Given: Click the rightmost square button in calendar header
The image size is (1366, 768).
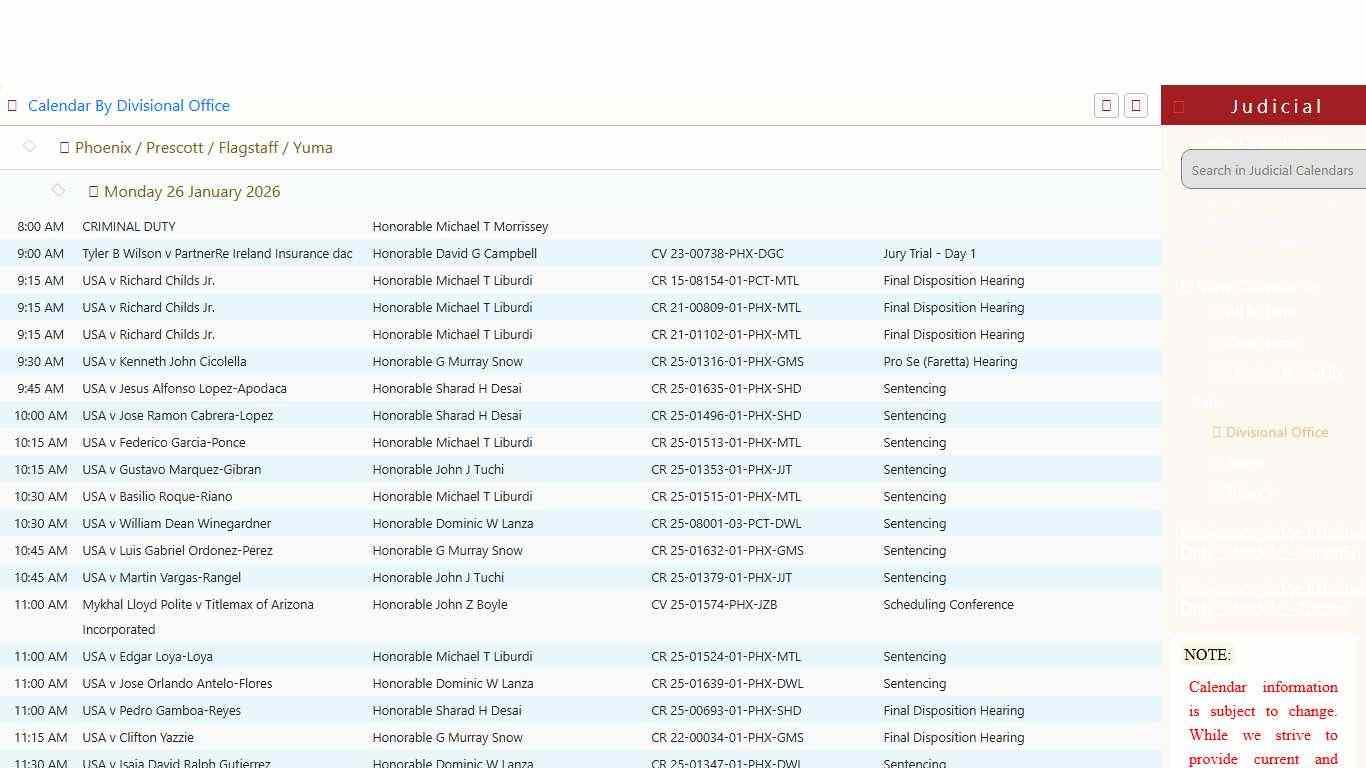Looking at the screenshot, I should (x=1136, y=106).
